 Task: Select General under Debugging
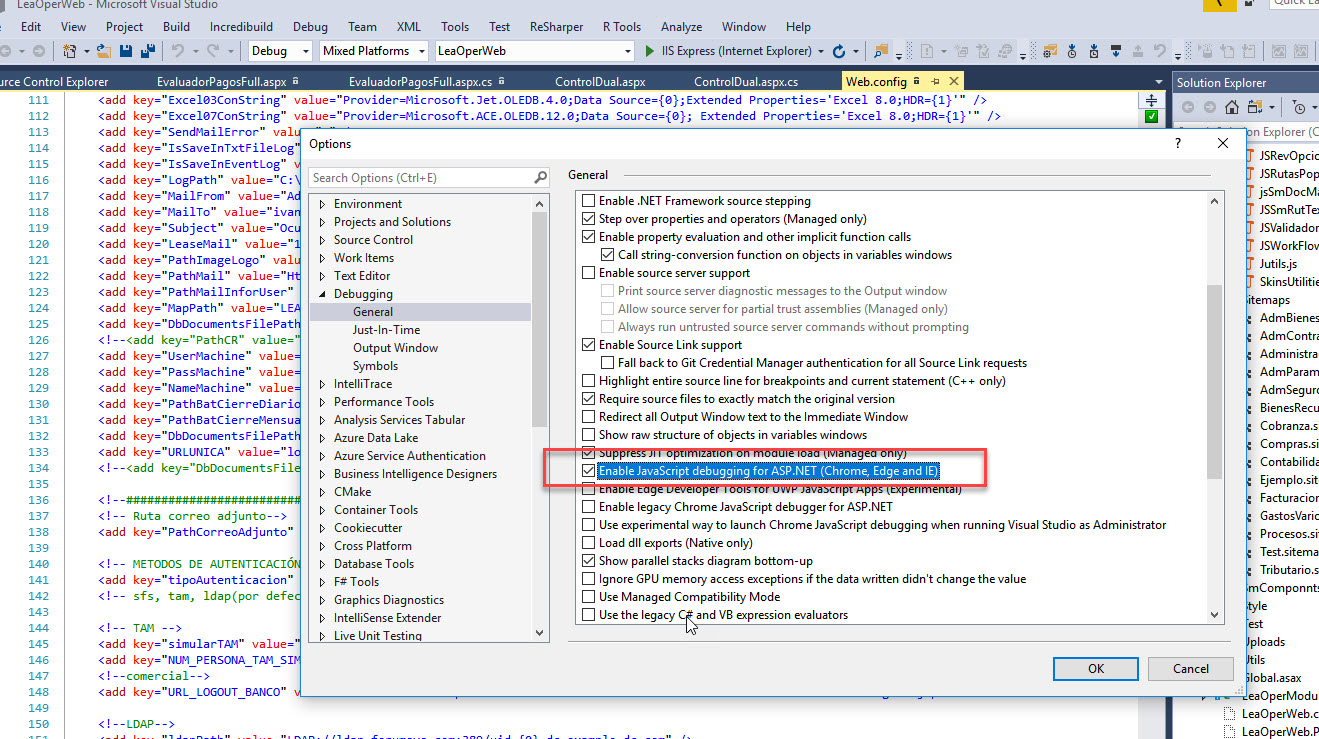pyautogui.click(x=373, y=312)
